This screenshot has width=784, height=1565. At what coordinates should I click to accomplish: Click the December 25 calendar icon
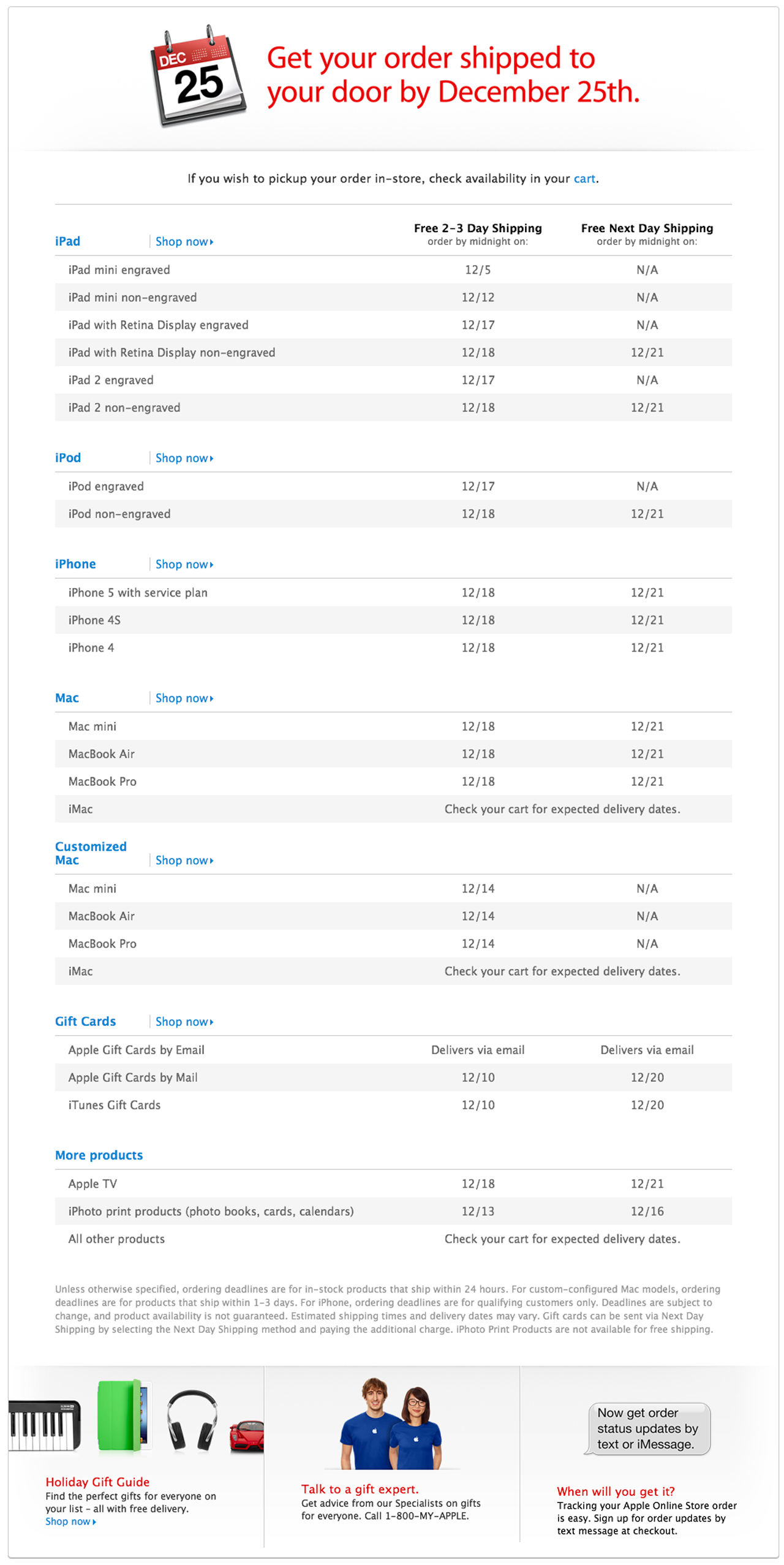click(197, 77)
